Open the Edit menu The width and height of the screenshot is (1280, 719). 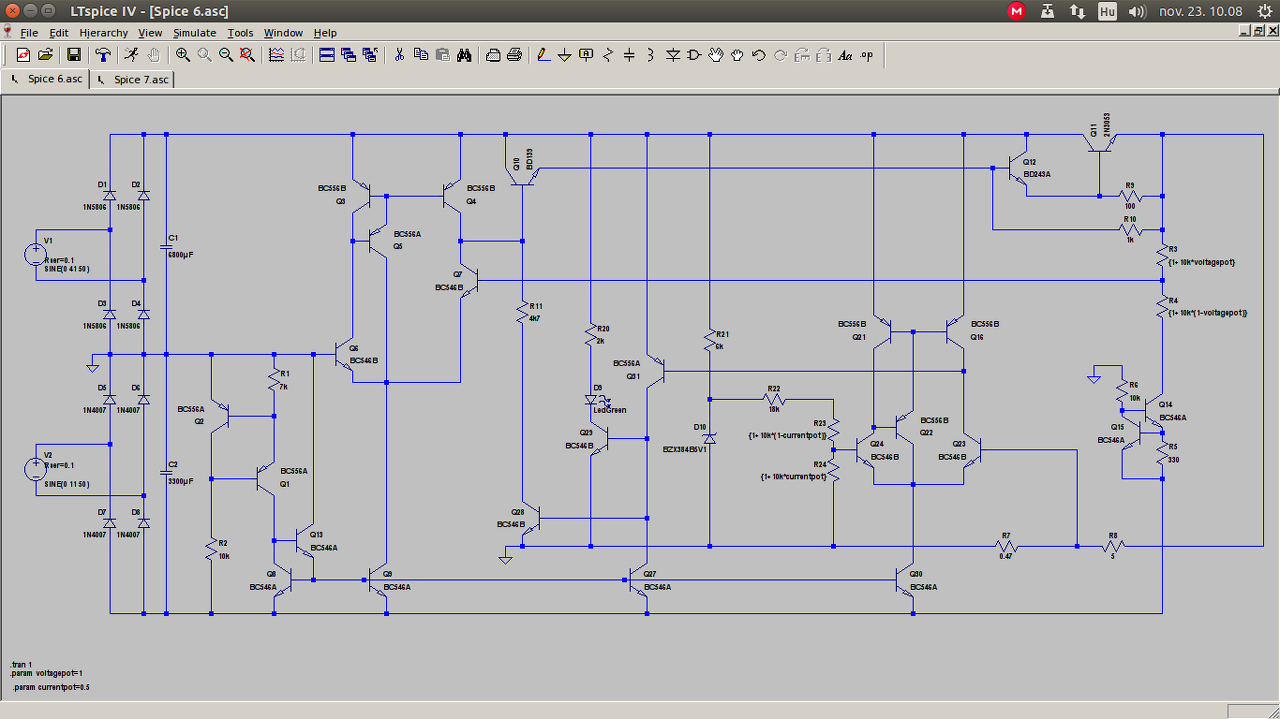pyautogui.click(x=59, y=33)
